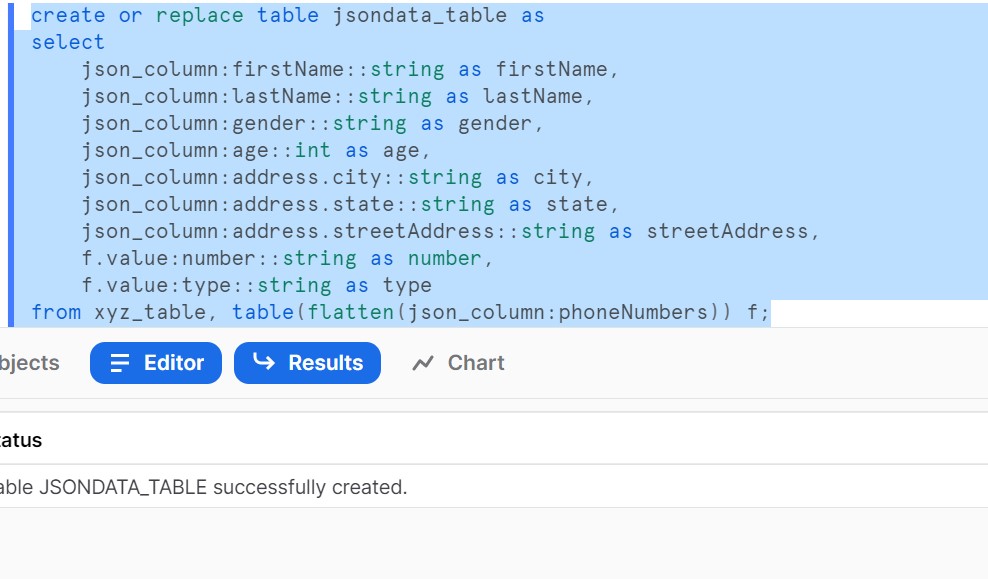Switch to the Chart tab label
This screenshot has height=579, width=988.
pyautogui.click(x=475, y=363)
